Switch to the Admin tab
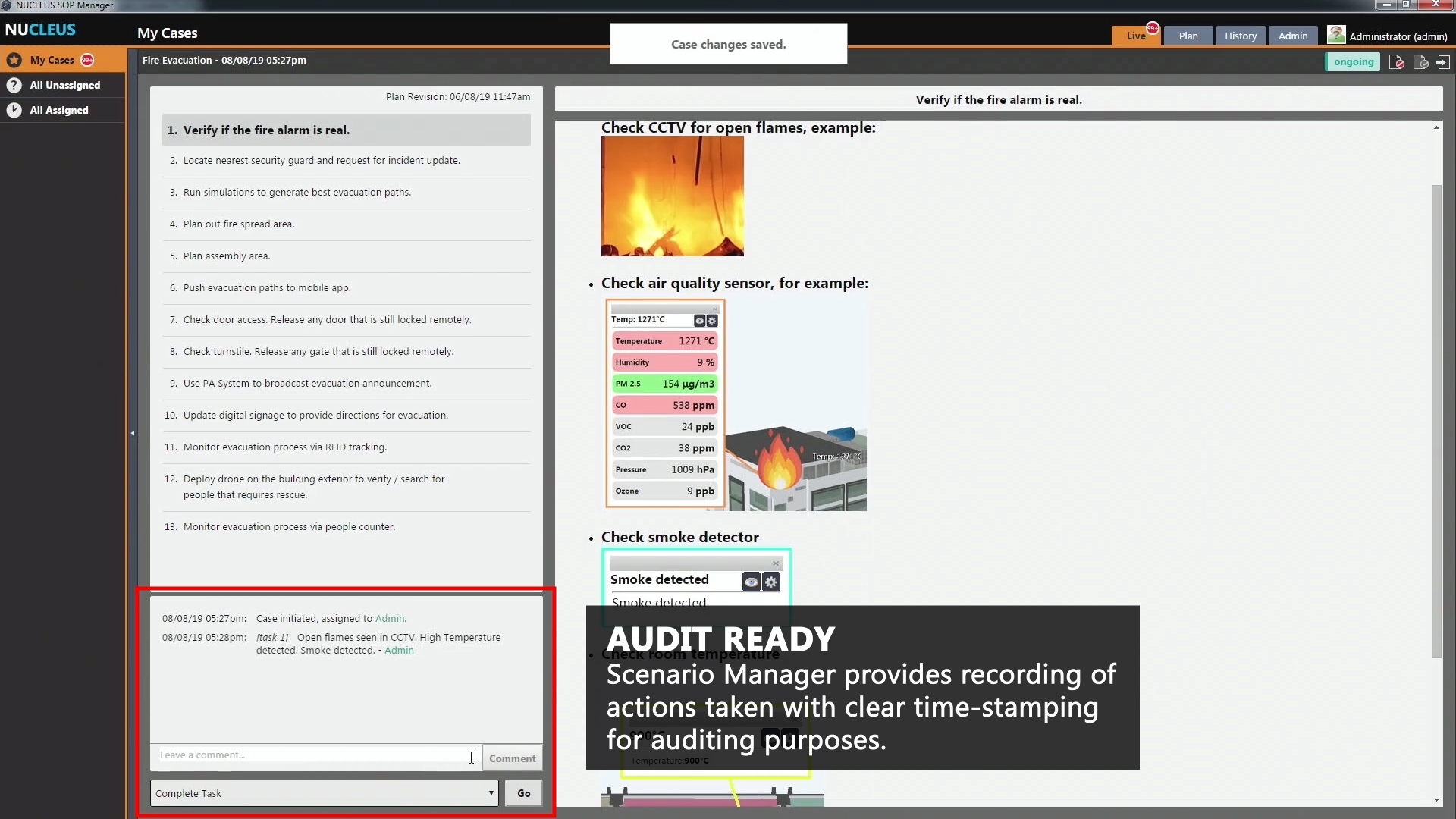Viewport: 1456px width, 819px height. click(1293, 36)
